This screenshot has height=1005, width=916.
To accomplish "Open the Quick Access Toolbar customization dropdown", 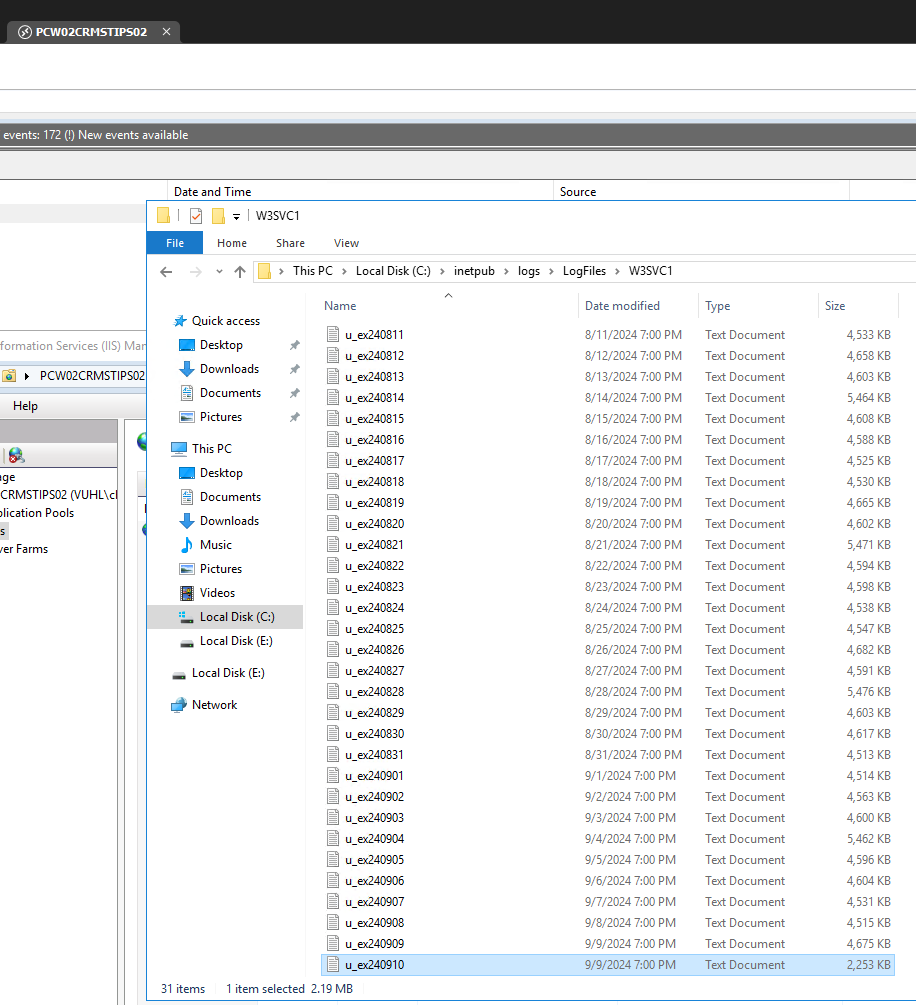I will pos(236,216).
